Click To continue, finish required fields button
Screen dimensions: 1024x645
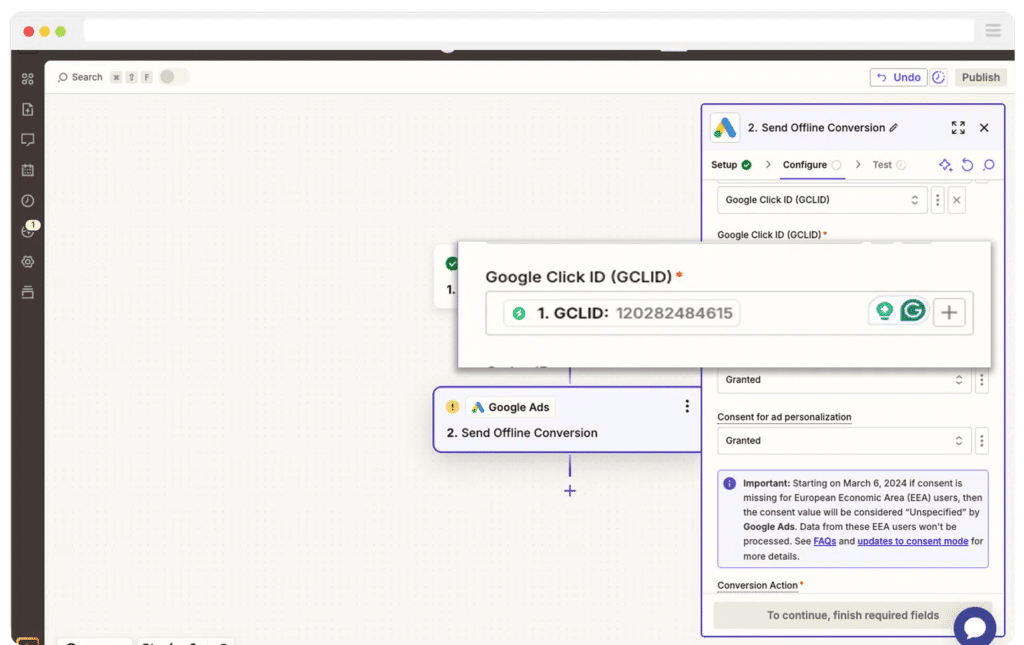pyautogui.click(x=852, y=615)
